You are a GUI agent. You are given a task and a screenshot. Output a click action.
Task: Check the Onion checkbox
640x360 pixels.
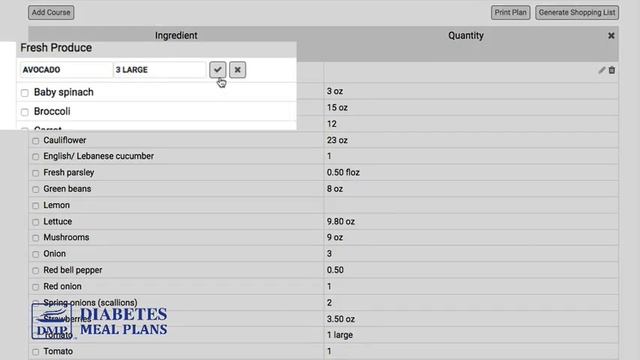(x=36, y=254)
